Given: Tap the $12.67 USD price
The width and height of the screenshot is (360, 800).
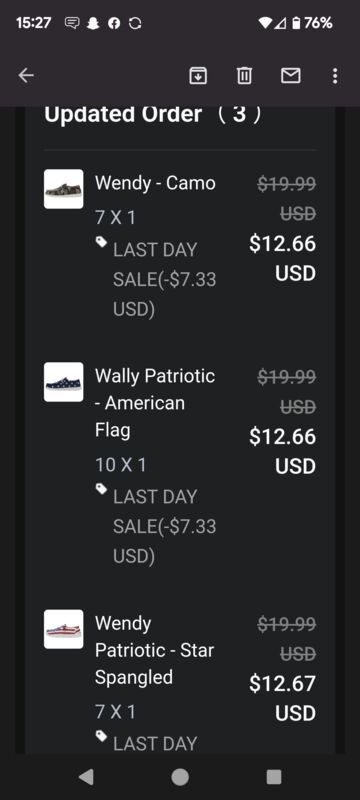Looking at the screenshot, I should click(x=282, y=698).
